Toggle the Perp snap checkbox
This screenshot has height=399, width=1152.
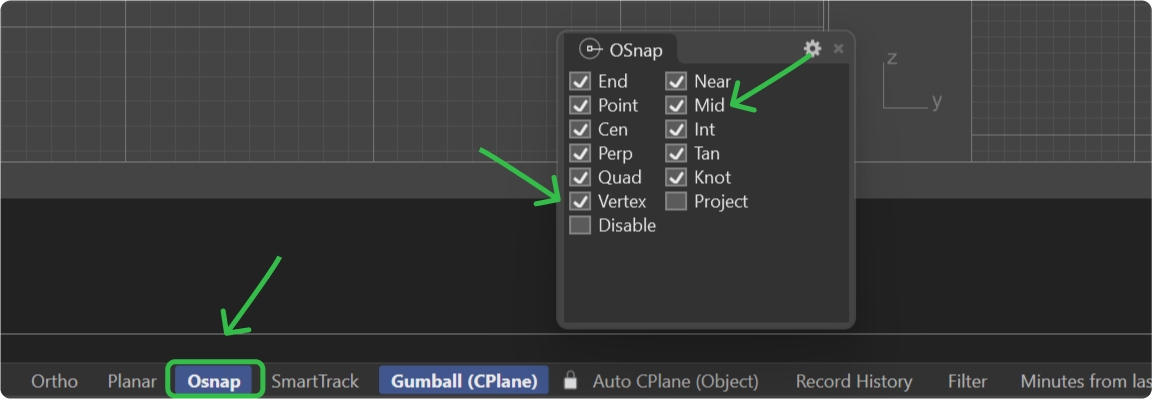580,153
